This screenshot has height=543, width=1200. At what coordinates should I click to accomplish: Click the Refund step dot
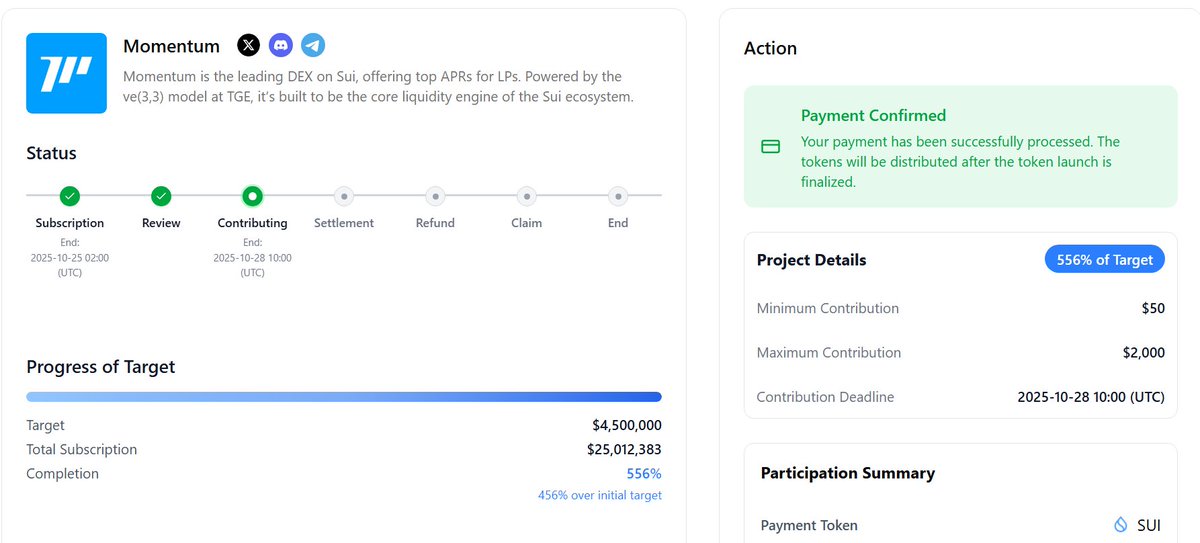coord(435,196)
